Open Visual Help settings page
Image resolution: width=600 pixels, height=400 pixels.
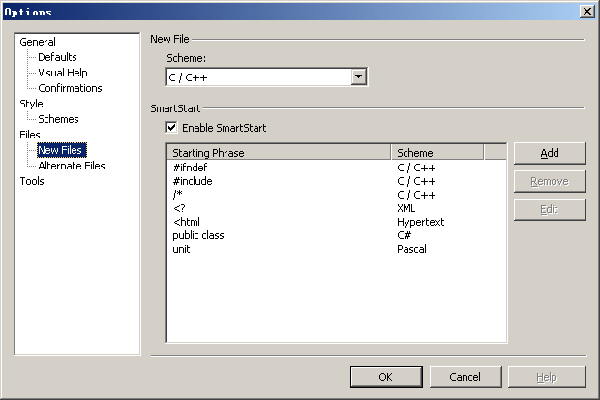[x=62, y=72]
